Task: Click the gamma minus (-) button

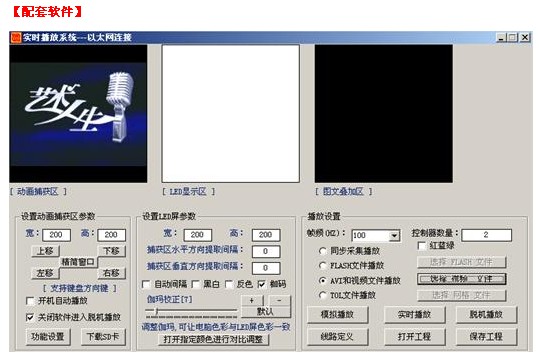Action: click(279, 300)
